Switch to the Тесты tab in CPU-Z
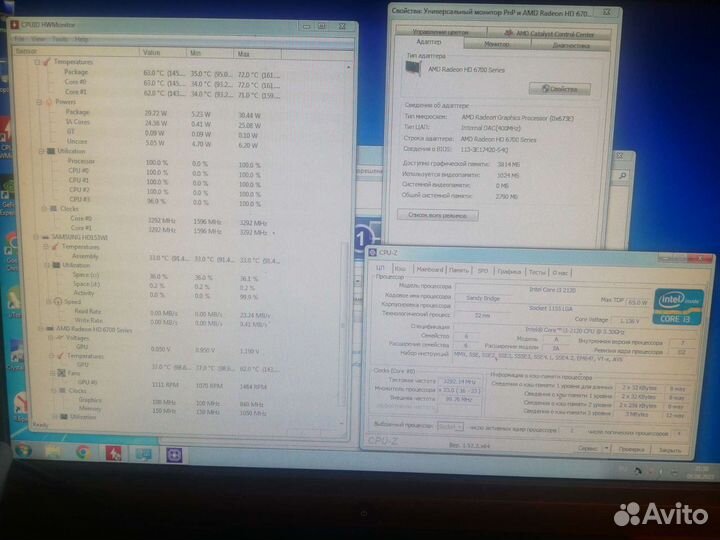This screenshot has height=540, width=720. (x=536, y=272)
